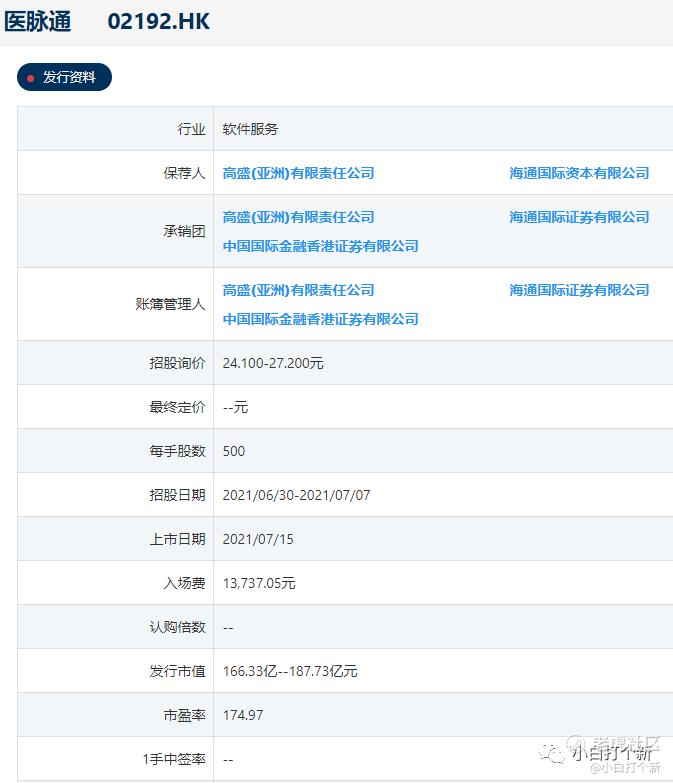Select listing date 2021/07/15
673x783 pixels.
(x=258, y=539)
